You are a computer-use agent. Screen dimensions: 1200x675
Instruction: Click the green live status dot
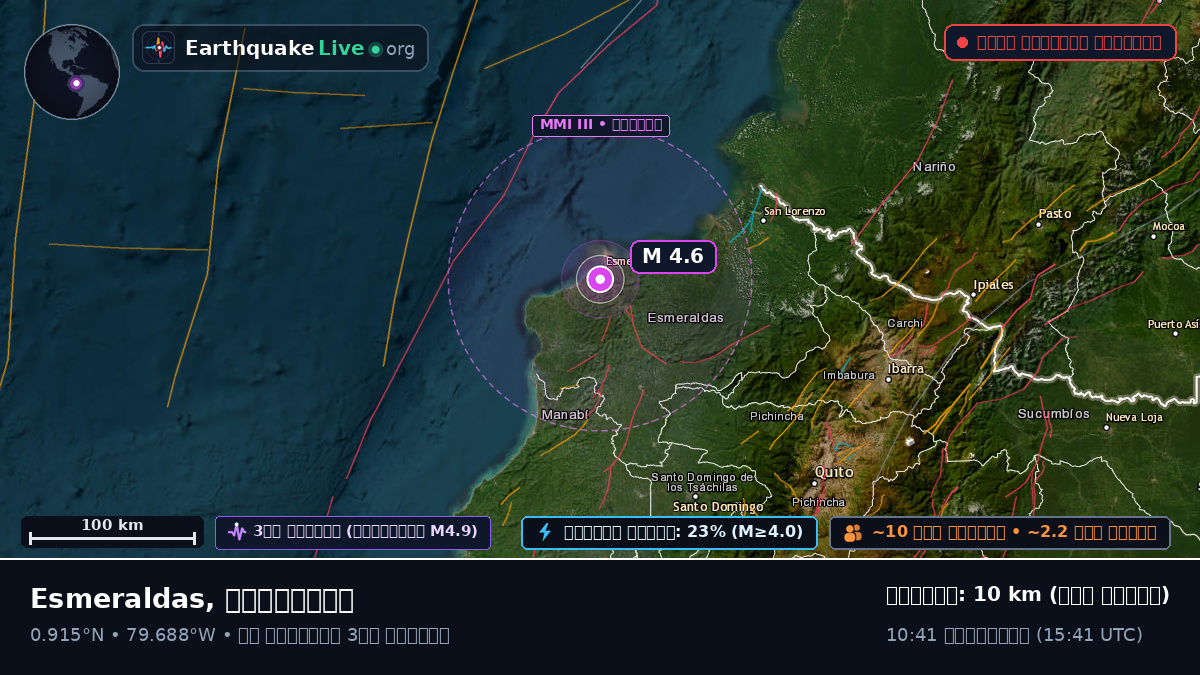tap(375, 49)
